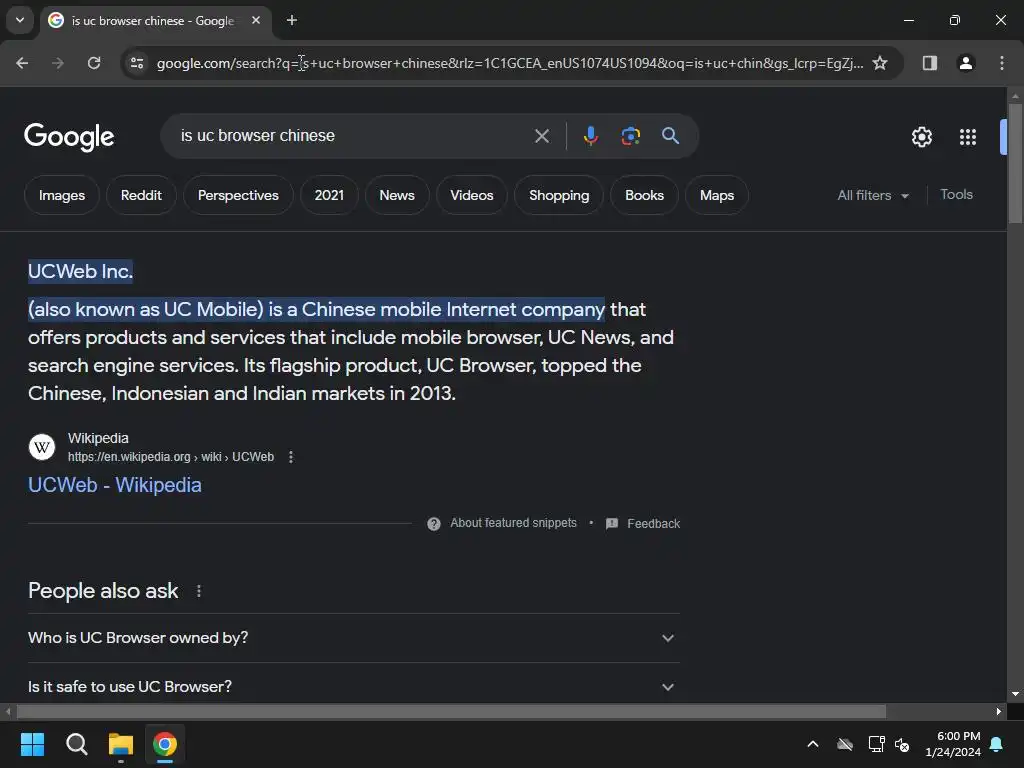Open the Chrome three-dot menu
This screenshot has width=1024, height=768.
point(1002,63)
